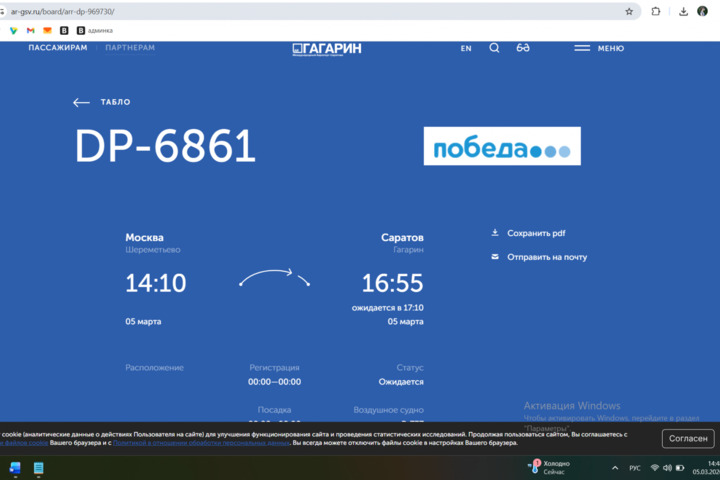Click Сохранить pdf download link
Viewport: 720px width, 480px height.
point(535,233)
